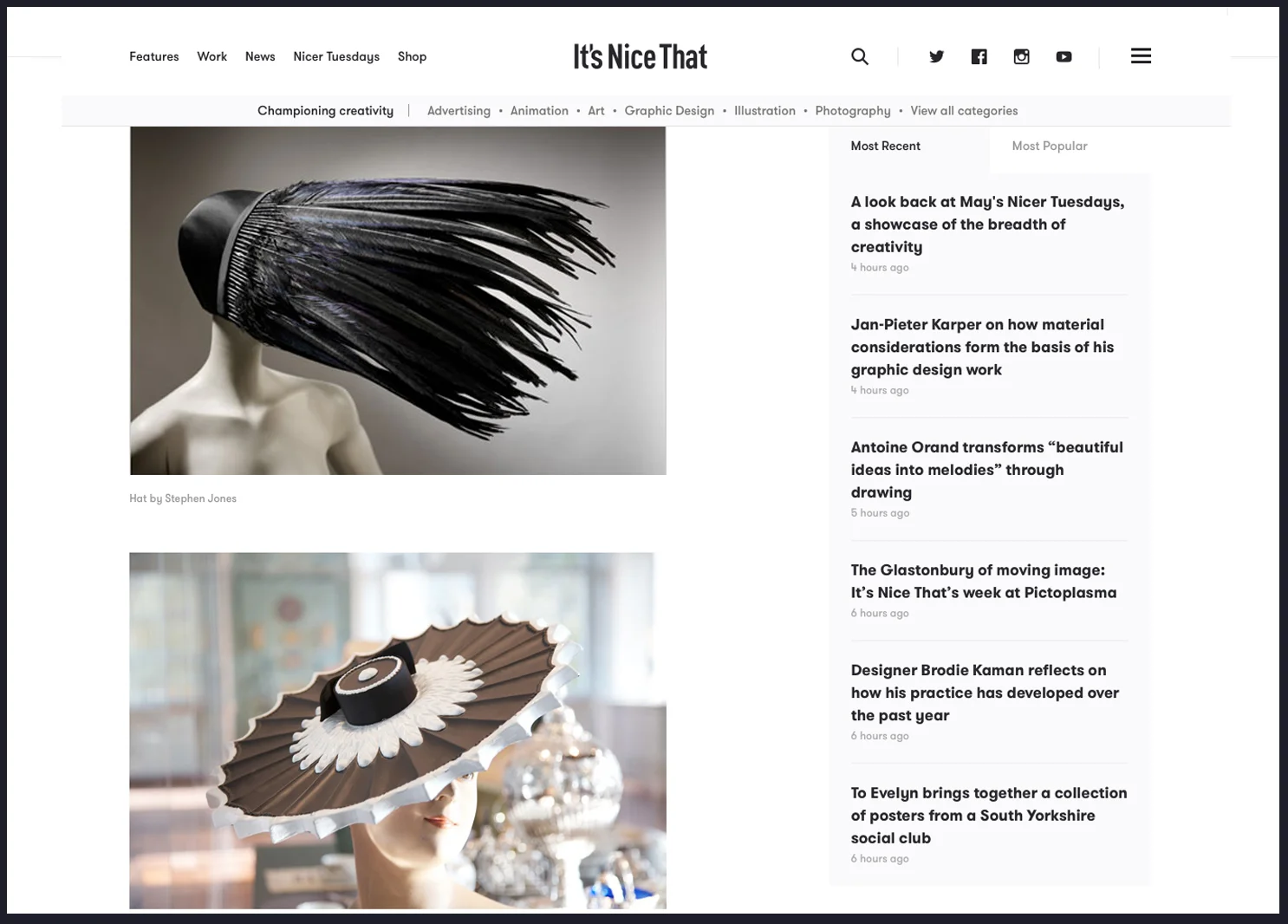Browse the Illustration category

(764, 111)
